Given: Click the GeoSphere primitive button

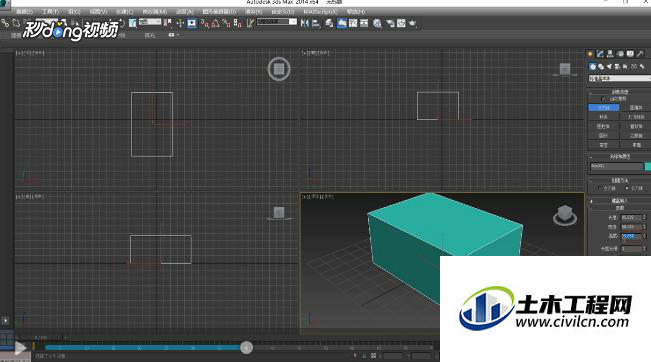Looking at the screenshot, I should (x=636, y=117).
